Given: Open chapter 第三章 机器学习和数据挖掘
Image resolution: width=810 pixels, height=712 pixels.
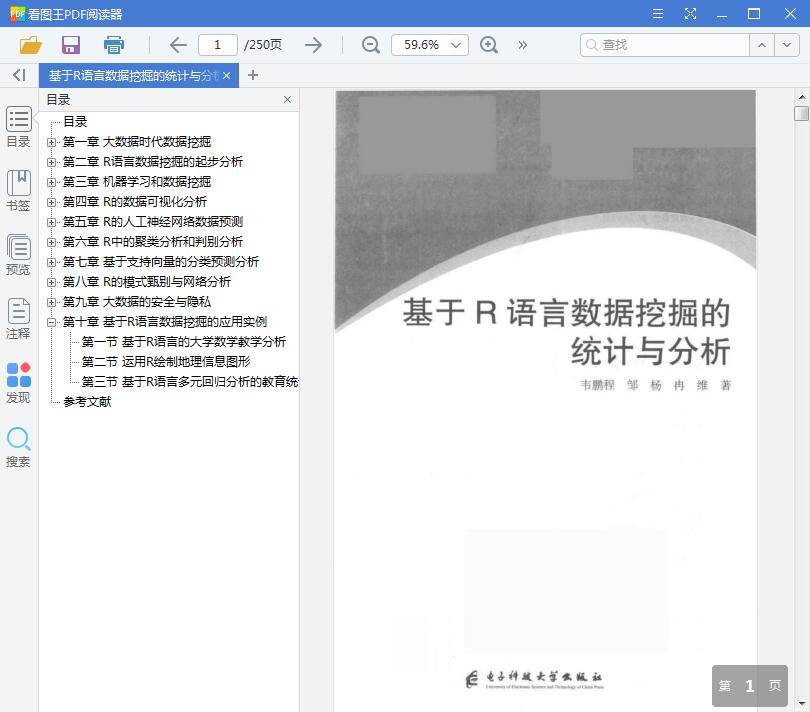Looking at the screenshot, I should pyautogui.click(x=136, y=182).
